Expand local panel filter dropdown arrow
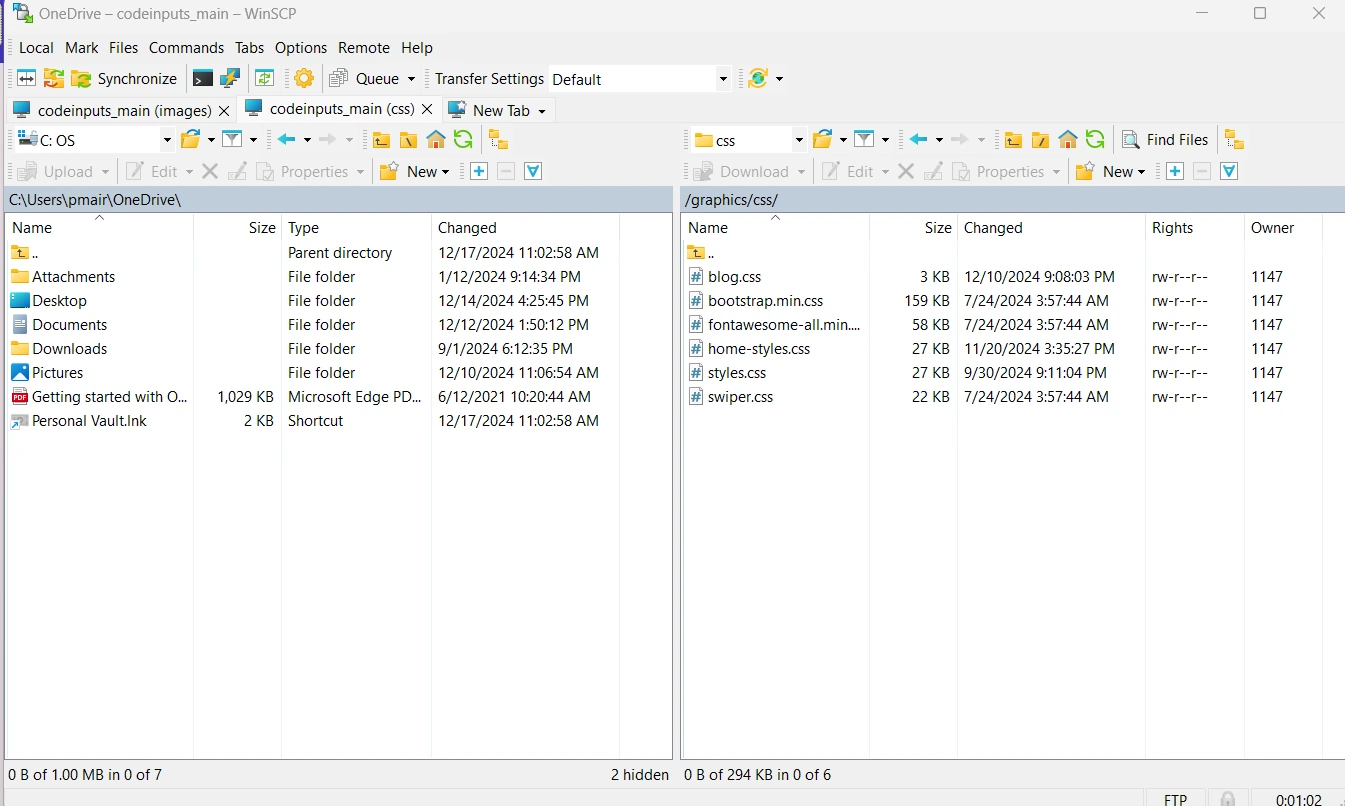The width and height of the screenshot is (1345, 806). pyautogui.click(x=253, y=140)
